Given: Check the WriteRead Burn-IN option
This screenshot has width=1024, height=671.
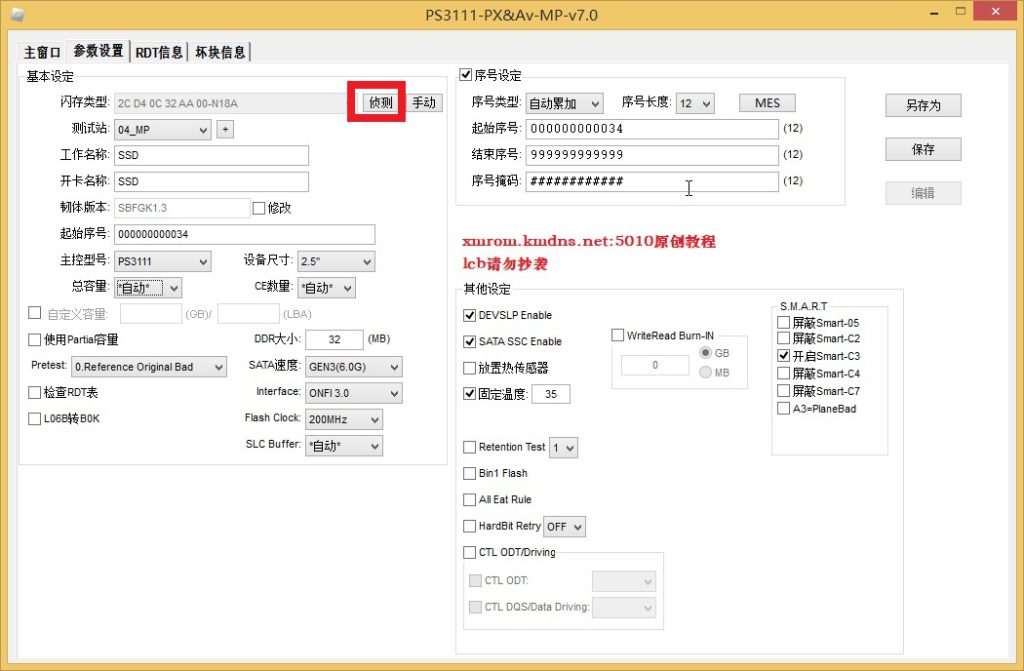Looking at the screenshot, I should (x=617, y=336).
